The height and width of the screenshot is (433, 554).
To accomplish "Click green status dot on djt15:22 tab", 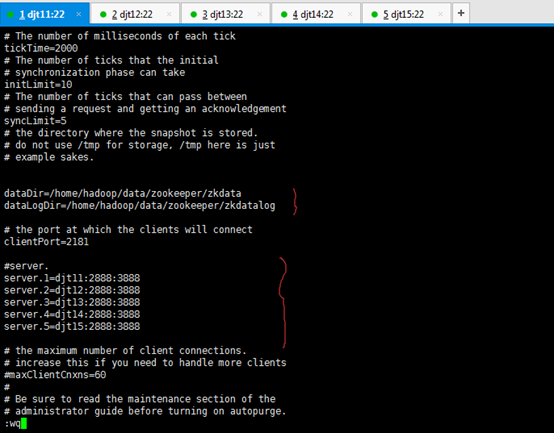I will click(x=375, y=14).
